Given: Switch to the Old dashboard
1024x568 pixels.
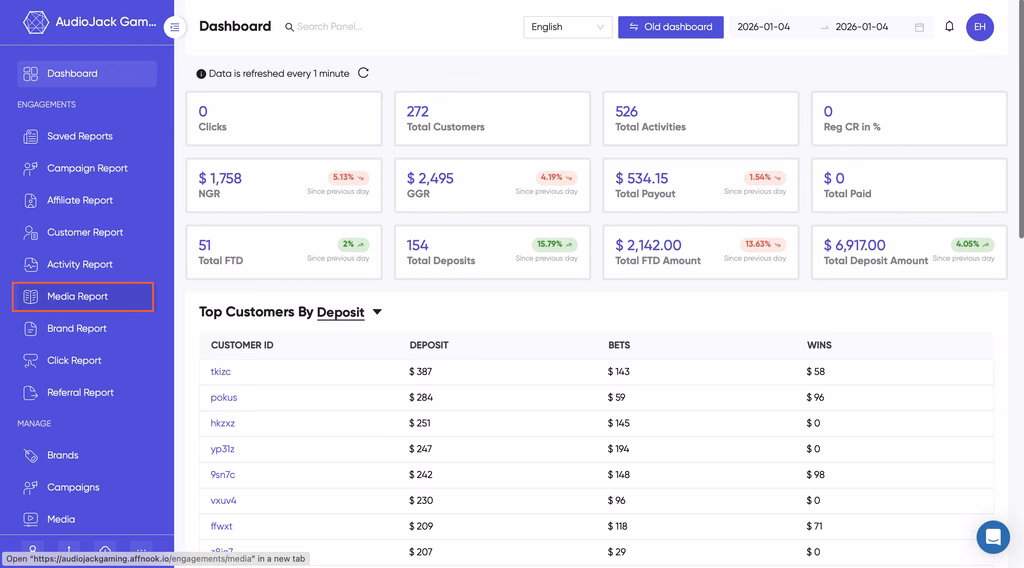Looking at the screenshot, I should click(x=671, y=27).
